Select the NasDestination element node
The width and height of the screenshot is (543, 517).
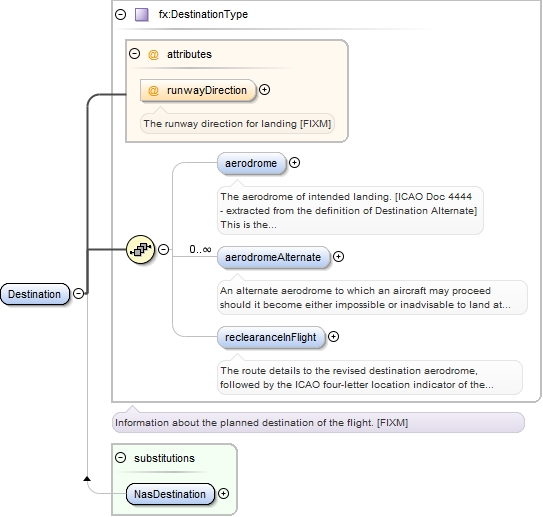coord(170,494)
